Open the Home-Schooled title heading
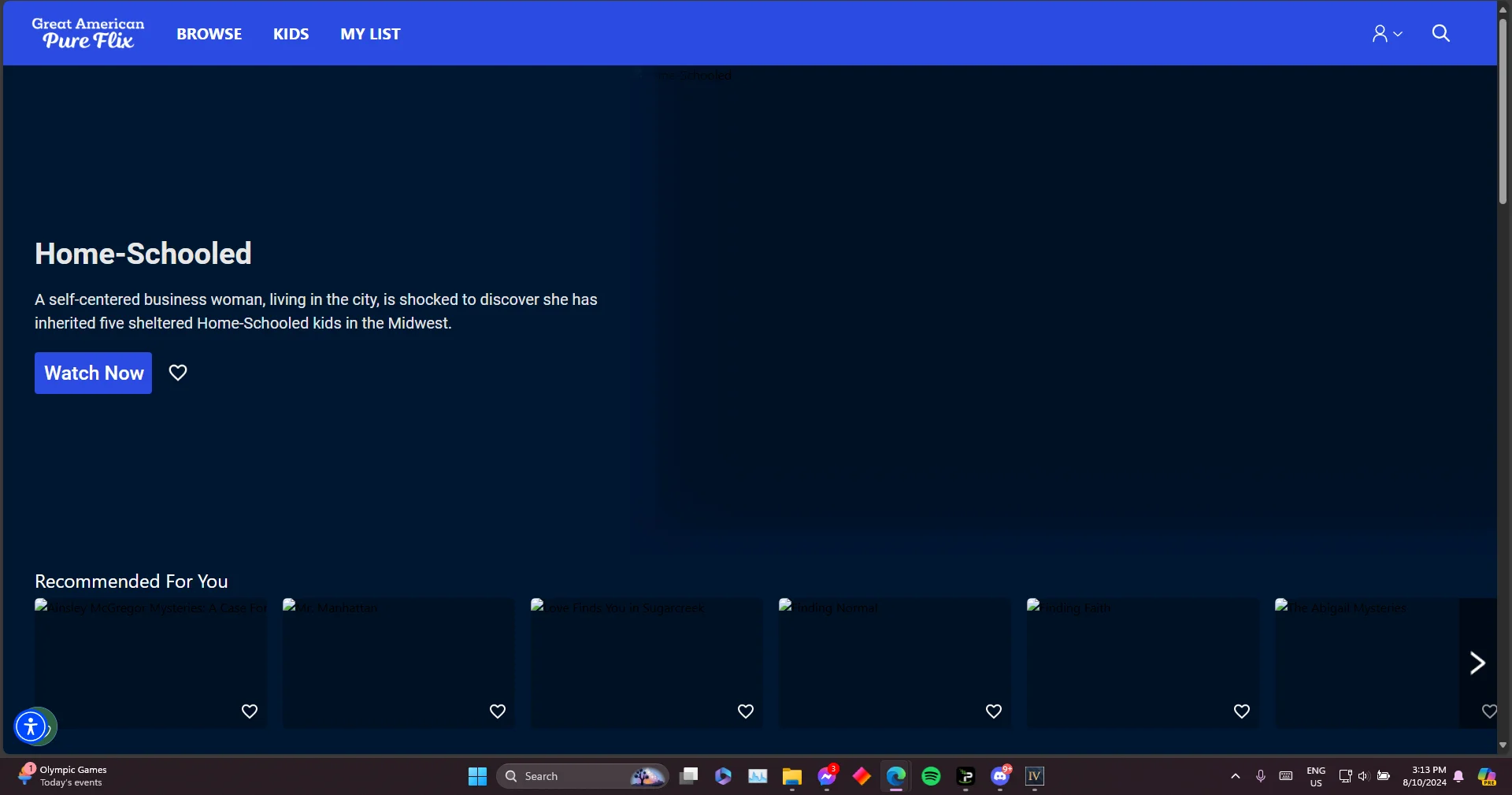 point(143,254)
